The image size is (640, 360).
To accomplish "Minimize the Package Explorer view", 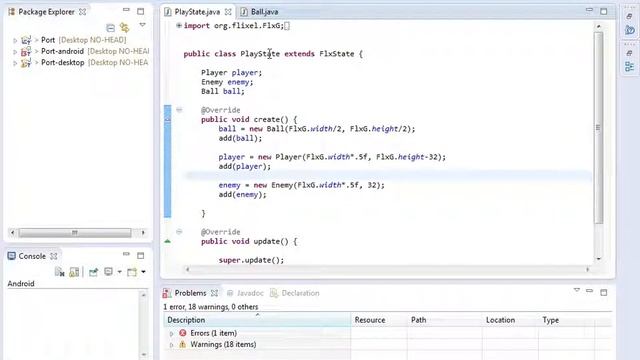I will (126, 10).
